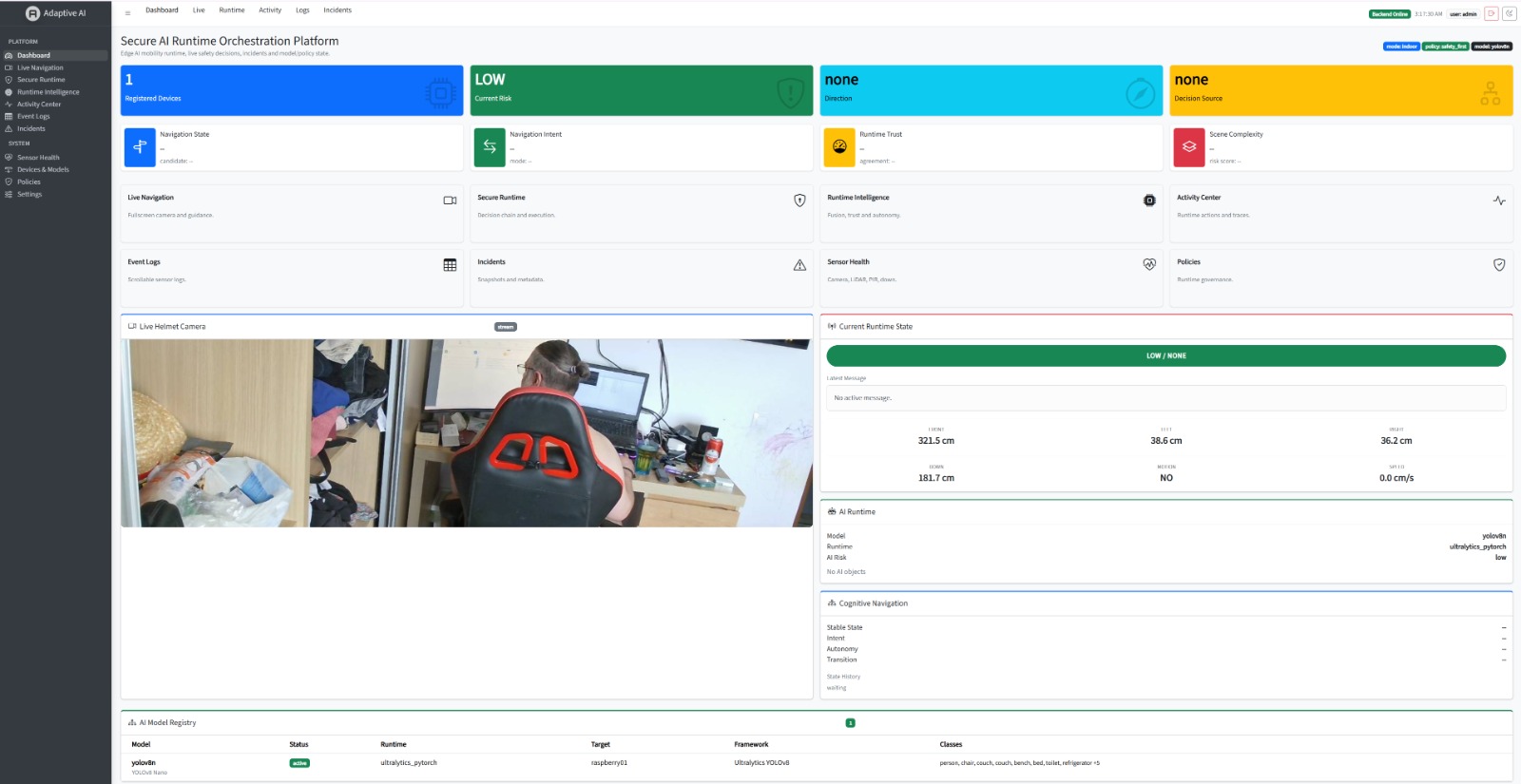Click the 38.6 cm distance reading

coord(1166,441)
